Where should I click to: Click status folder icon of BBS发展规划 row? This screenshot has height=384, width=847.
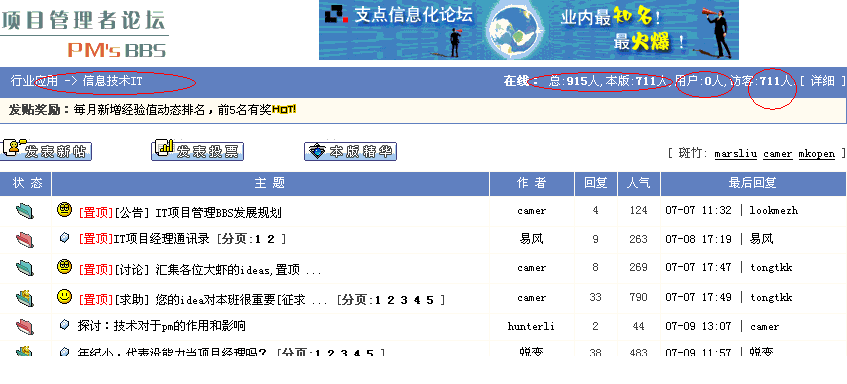point(25,211)
